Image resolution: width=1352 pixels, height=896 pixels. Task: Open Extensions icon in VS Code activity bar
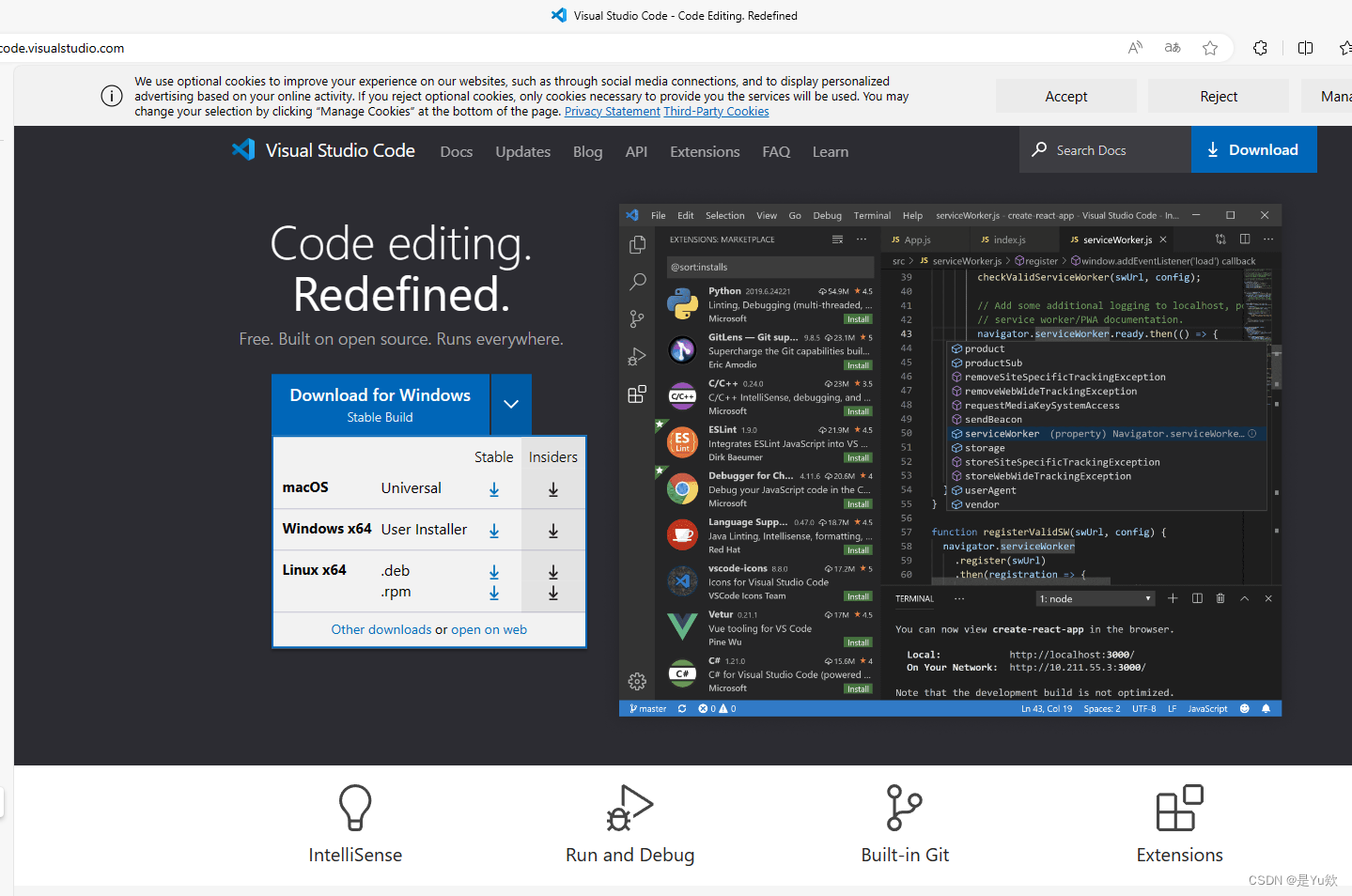point(637,394)
